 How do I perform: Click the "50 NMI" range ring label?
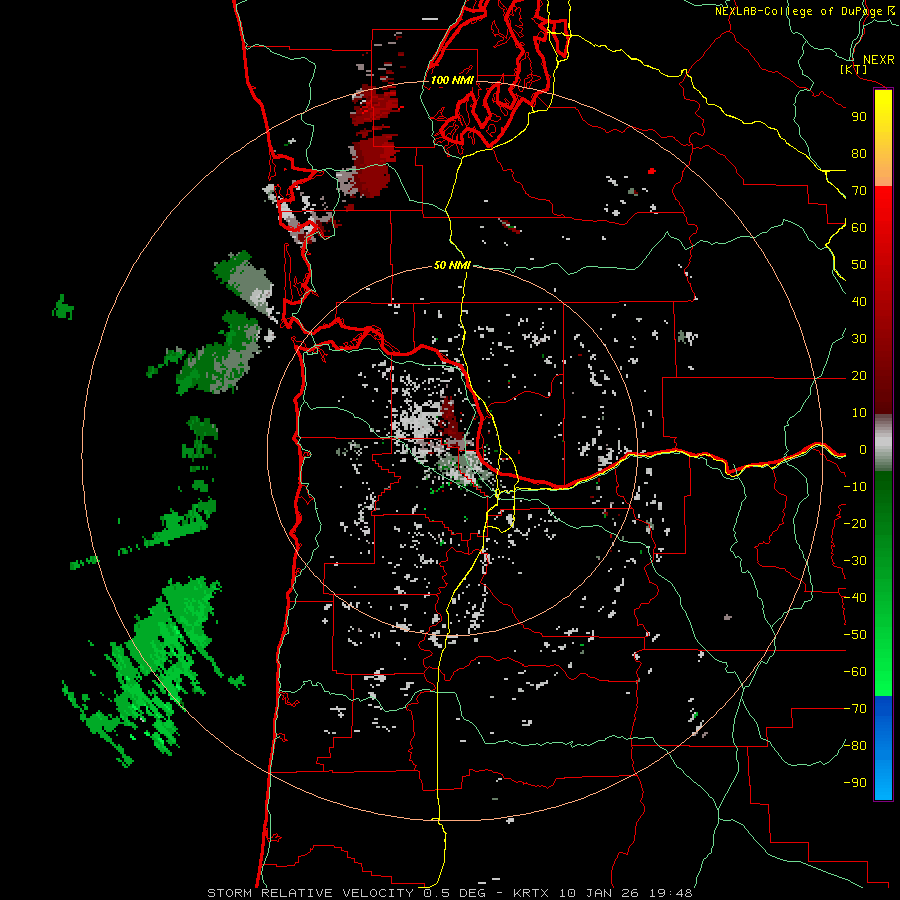click(452, 265)
